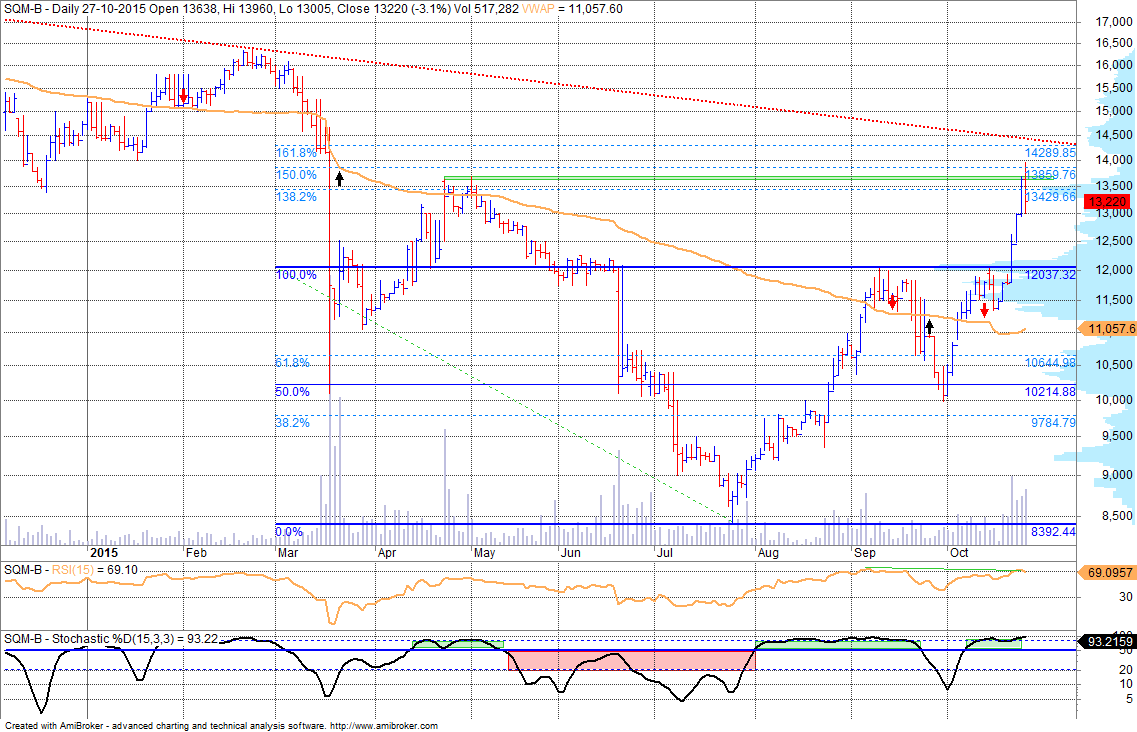Click the Sep label on time axis
Viewport: 1137px width, 732px height.
864,552
